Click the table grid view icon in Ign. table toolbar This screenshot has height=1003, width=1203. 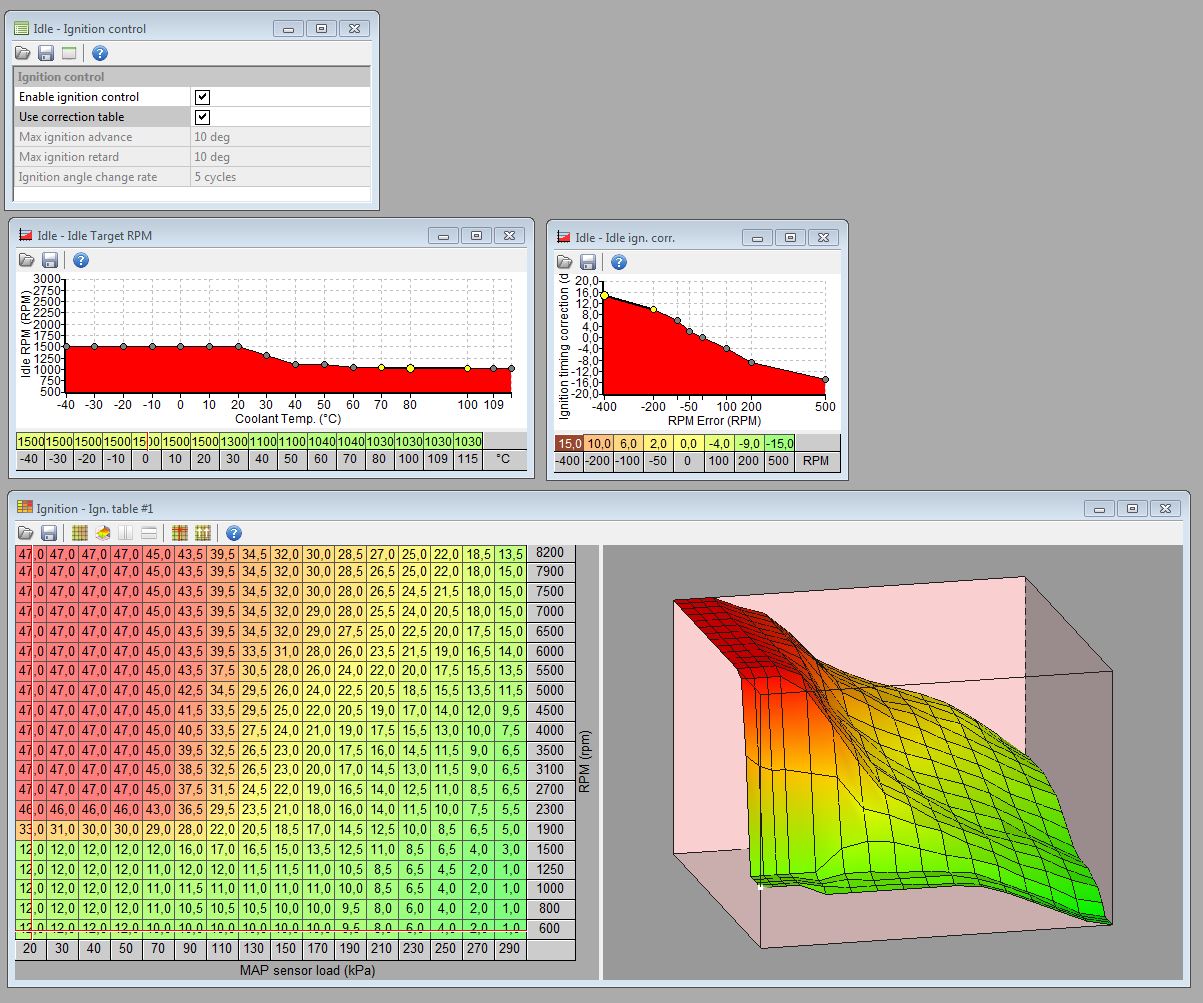point(80,533)
